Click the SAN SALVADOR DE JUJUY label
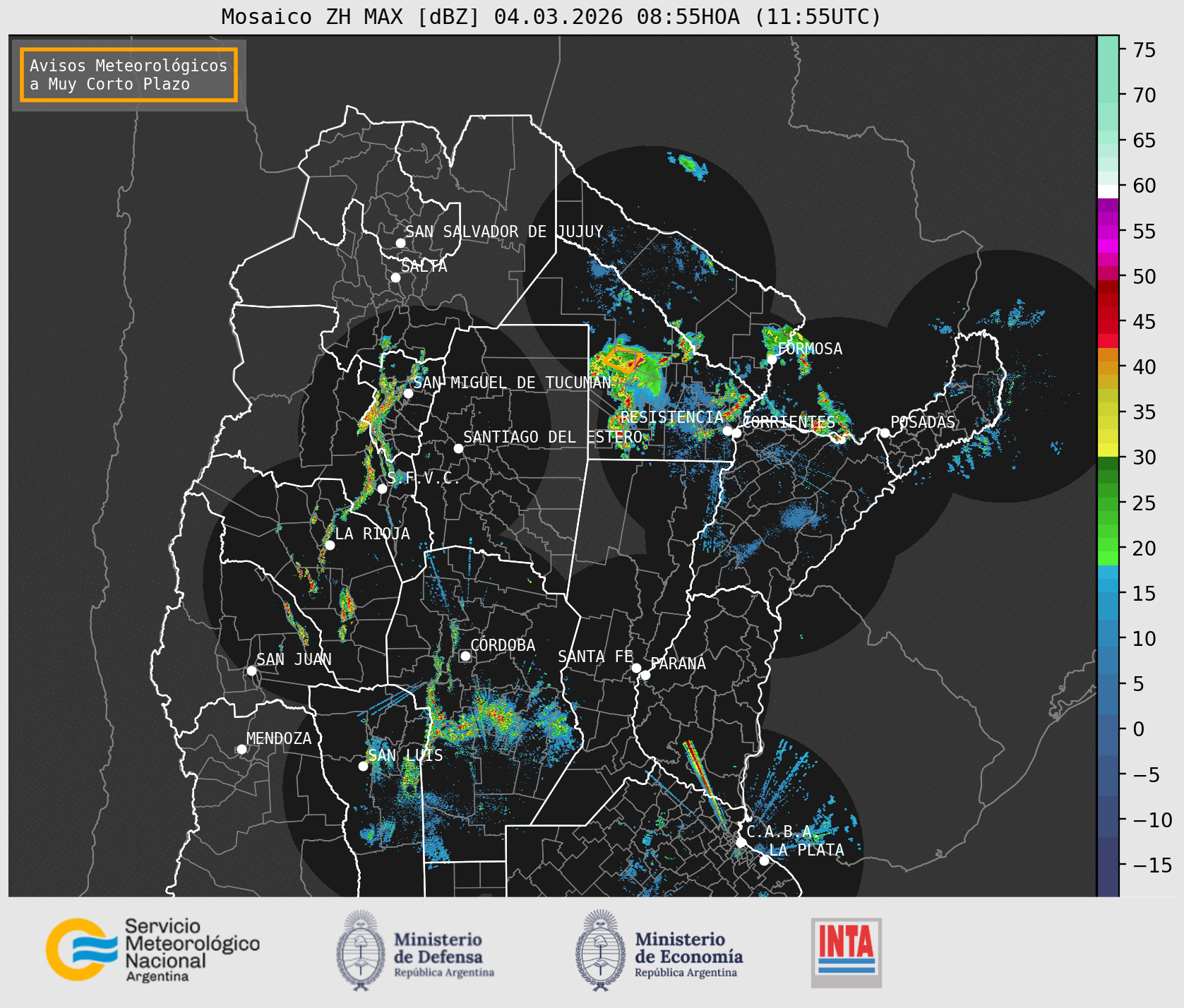 pyautogui.click(x=504, y=232)
